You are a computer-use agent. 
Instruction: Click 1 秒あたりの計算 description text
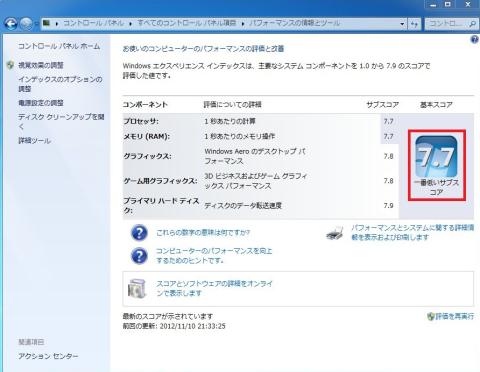[230, 121]
